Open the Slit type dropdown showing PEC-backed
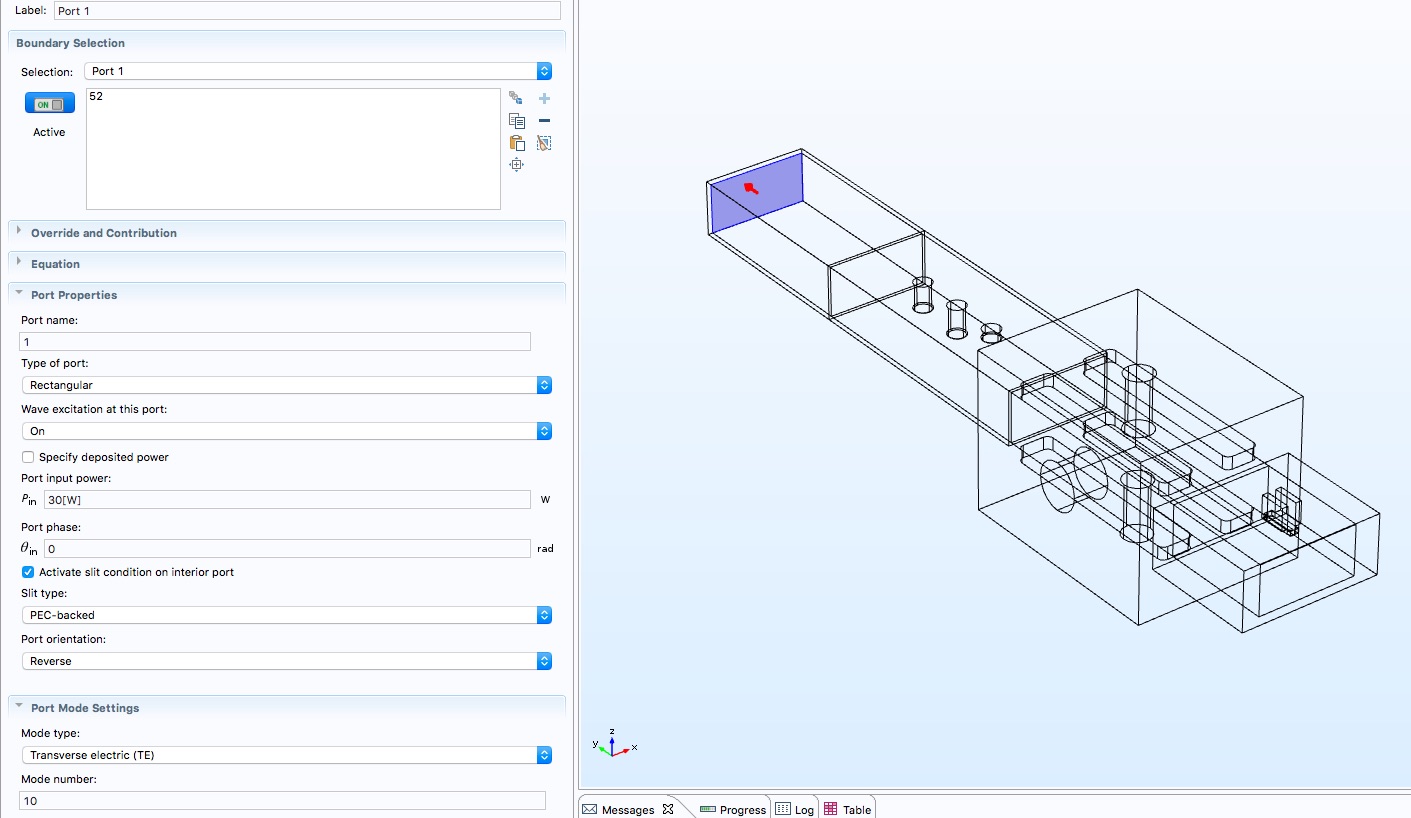The width and height of the screenshot is (1411, 818). 286,615
